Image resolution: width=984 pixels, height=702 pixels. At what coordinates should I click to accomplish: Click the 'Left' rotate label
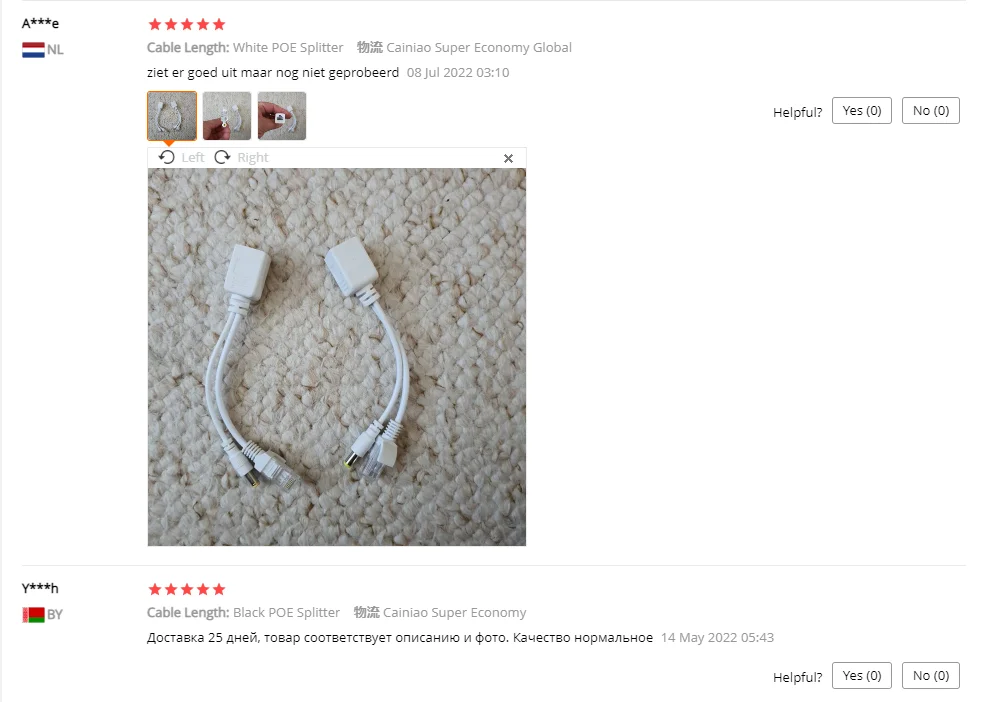click(x=193, y=157)
